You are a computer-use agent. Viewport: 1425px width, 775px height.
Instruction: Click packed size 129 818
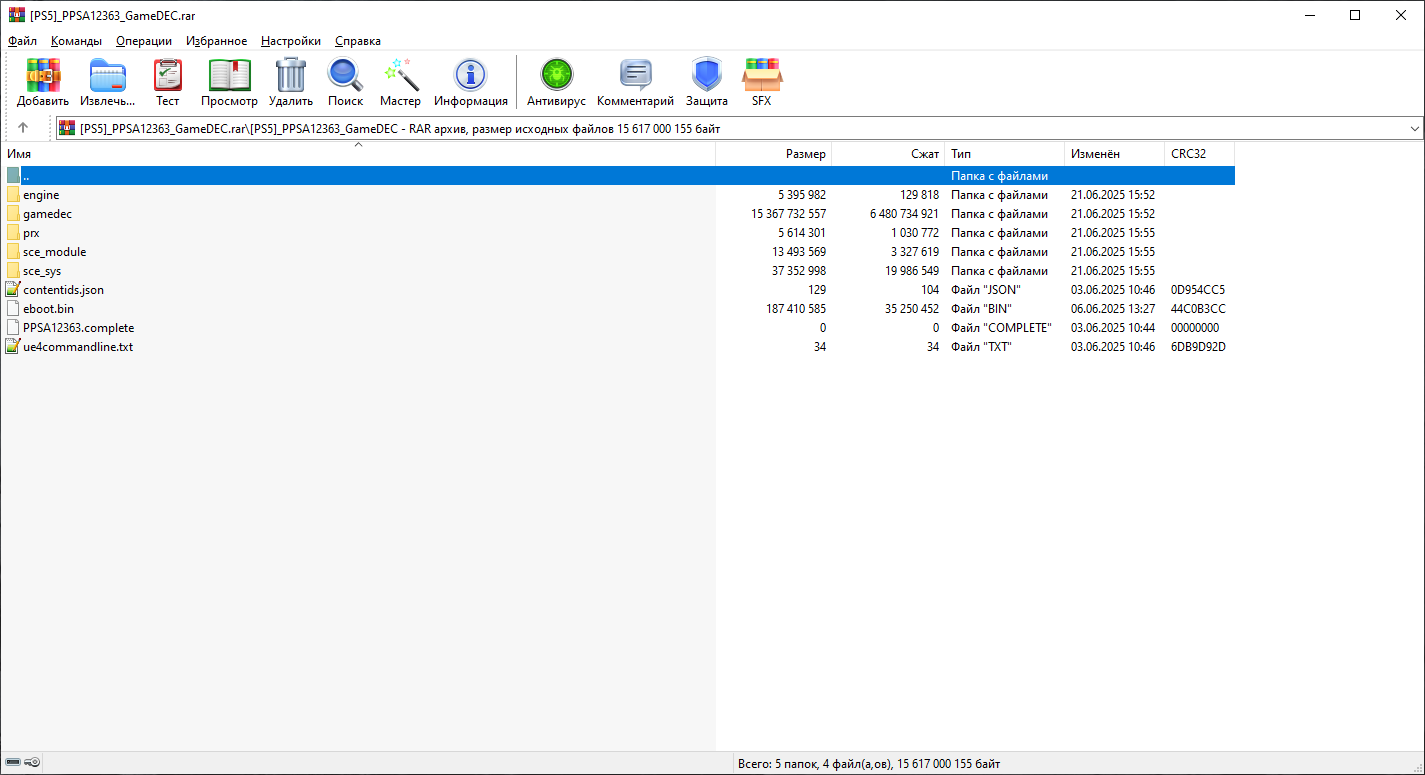click(x=919, y=195)
